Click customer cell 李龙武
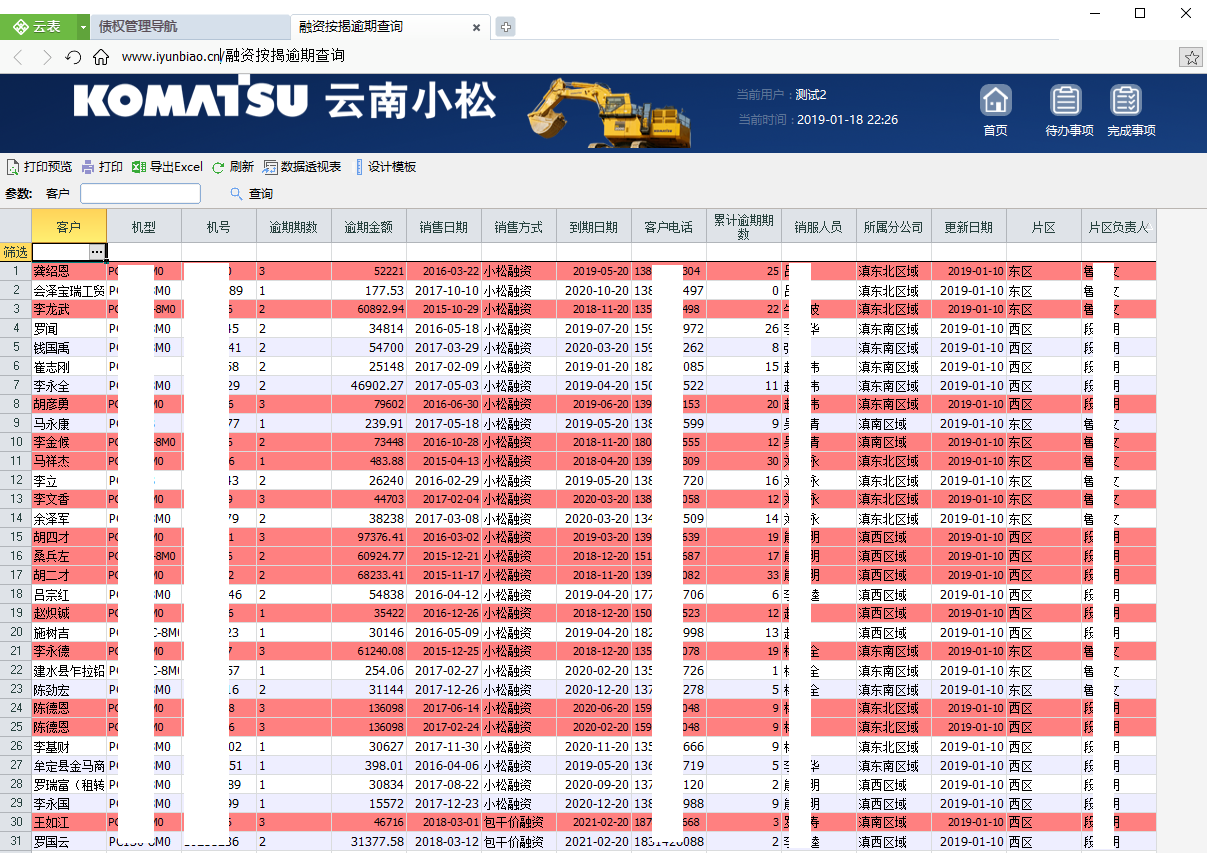 (69, 309)
